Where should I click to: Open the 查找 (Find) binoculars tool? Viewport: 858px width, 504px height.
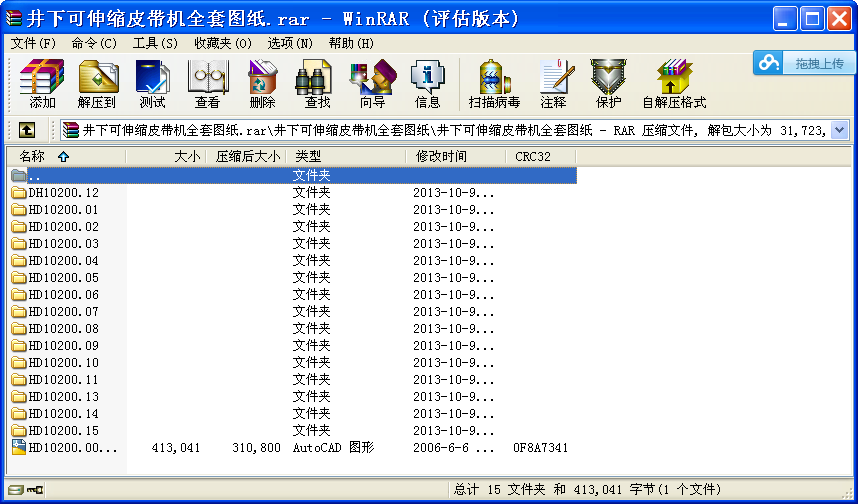[317, 82]
